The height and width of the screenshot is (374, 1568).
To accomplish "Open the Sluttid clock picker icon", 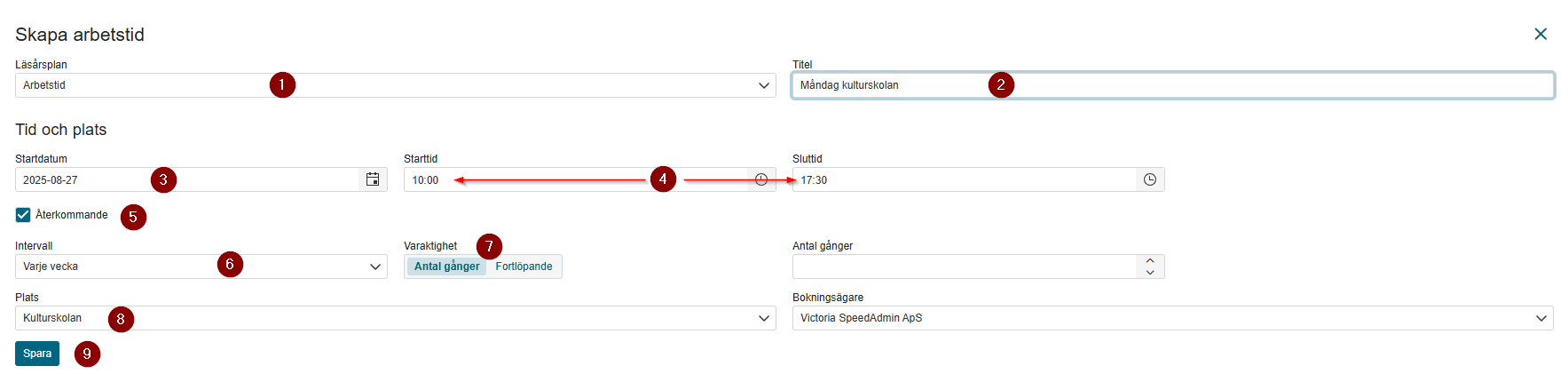I will (x=1150, y=179).
